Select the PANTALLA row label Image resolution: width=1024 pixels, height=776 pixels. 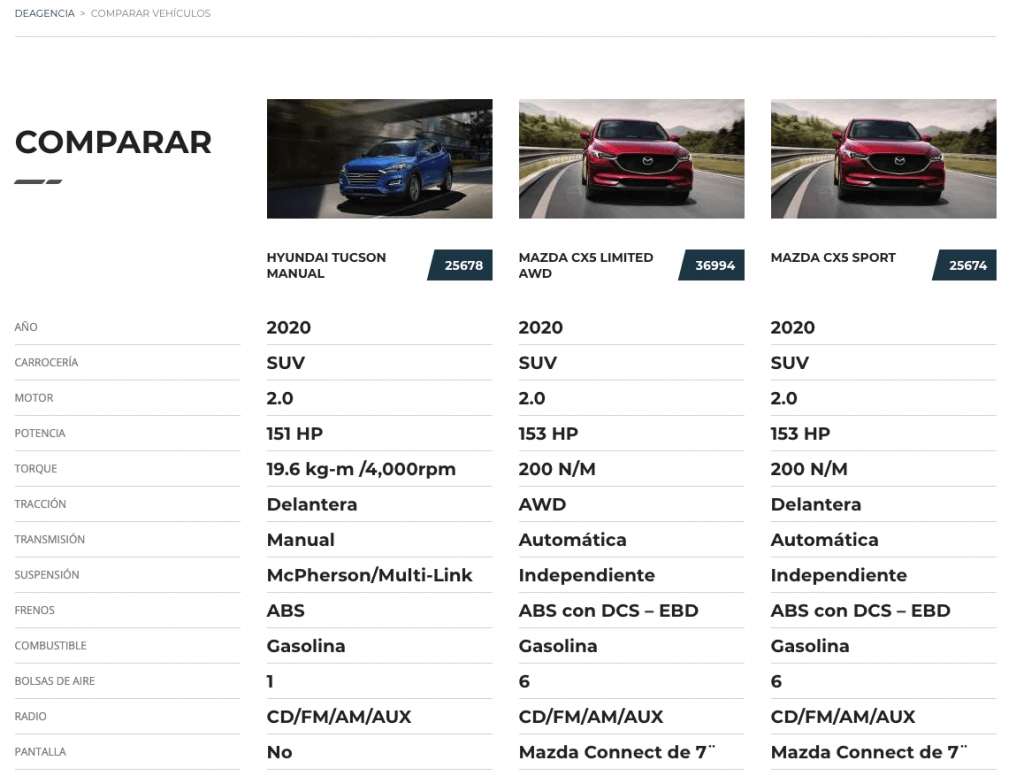coord(40,751)
